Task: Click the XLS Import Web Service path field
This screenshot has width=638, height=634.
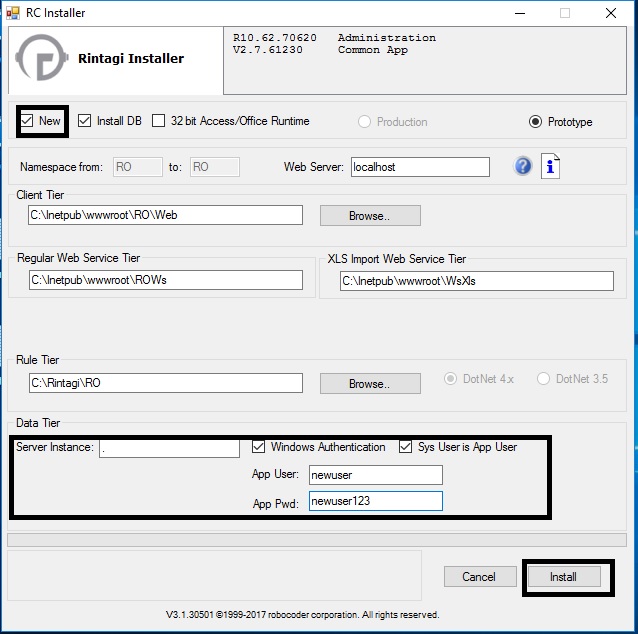Action: point(476,281)
